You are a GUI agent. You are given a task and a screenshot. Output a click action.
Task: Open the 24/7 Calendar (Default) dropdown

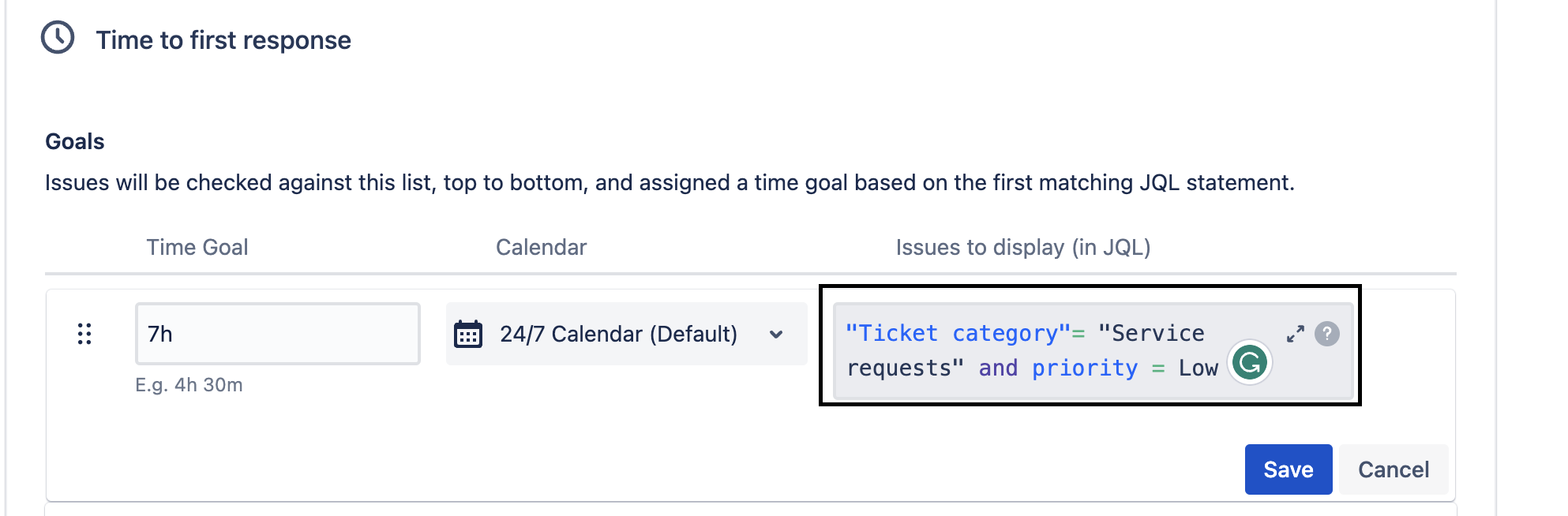[x=626, y=334]
